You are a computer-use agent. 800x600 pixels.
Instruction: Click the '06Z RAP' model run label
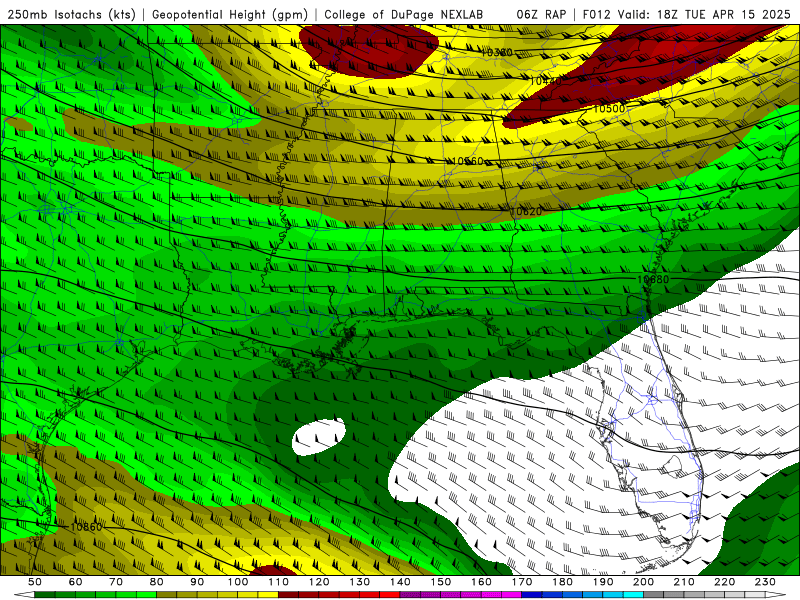pyautogui.click(x=541, y=14)
